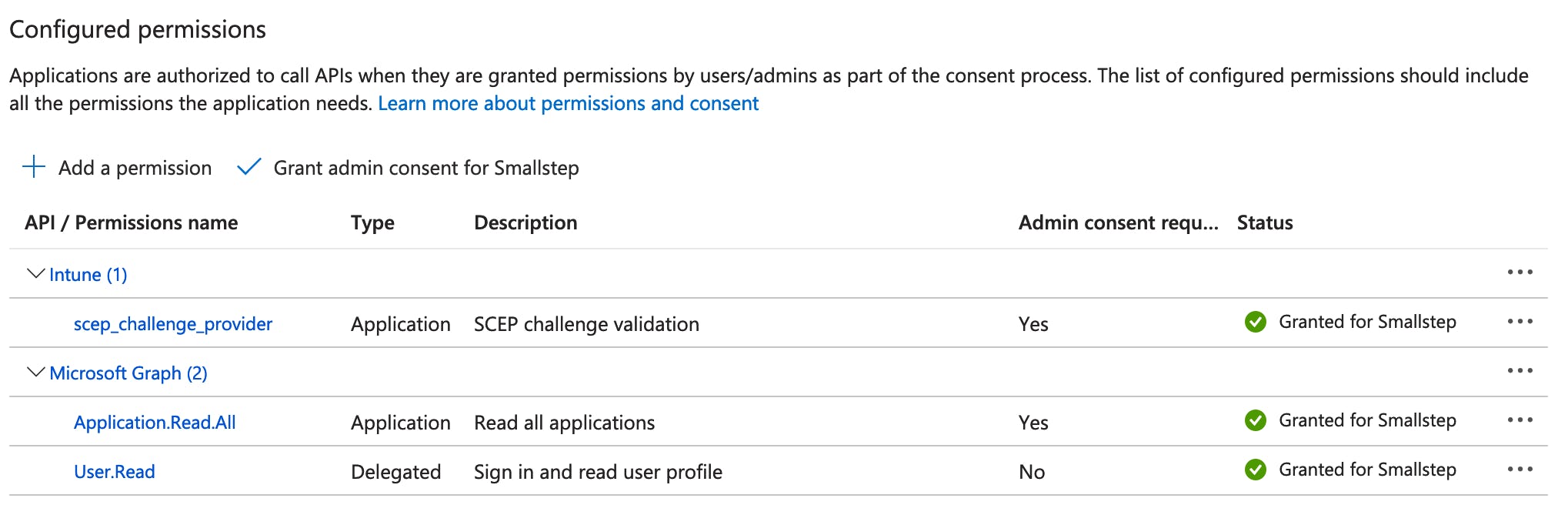The image size is (1568, 525).
Task: Open the ellipsis menu for Microsoft Graph group
Action: click(x=1520, y=371)
